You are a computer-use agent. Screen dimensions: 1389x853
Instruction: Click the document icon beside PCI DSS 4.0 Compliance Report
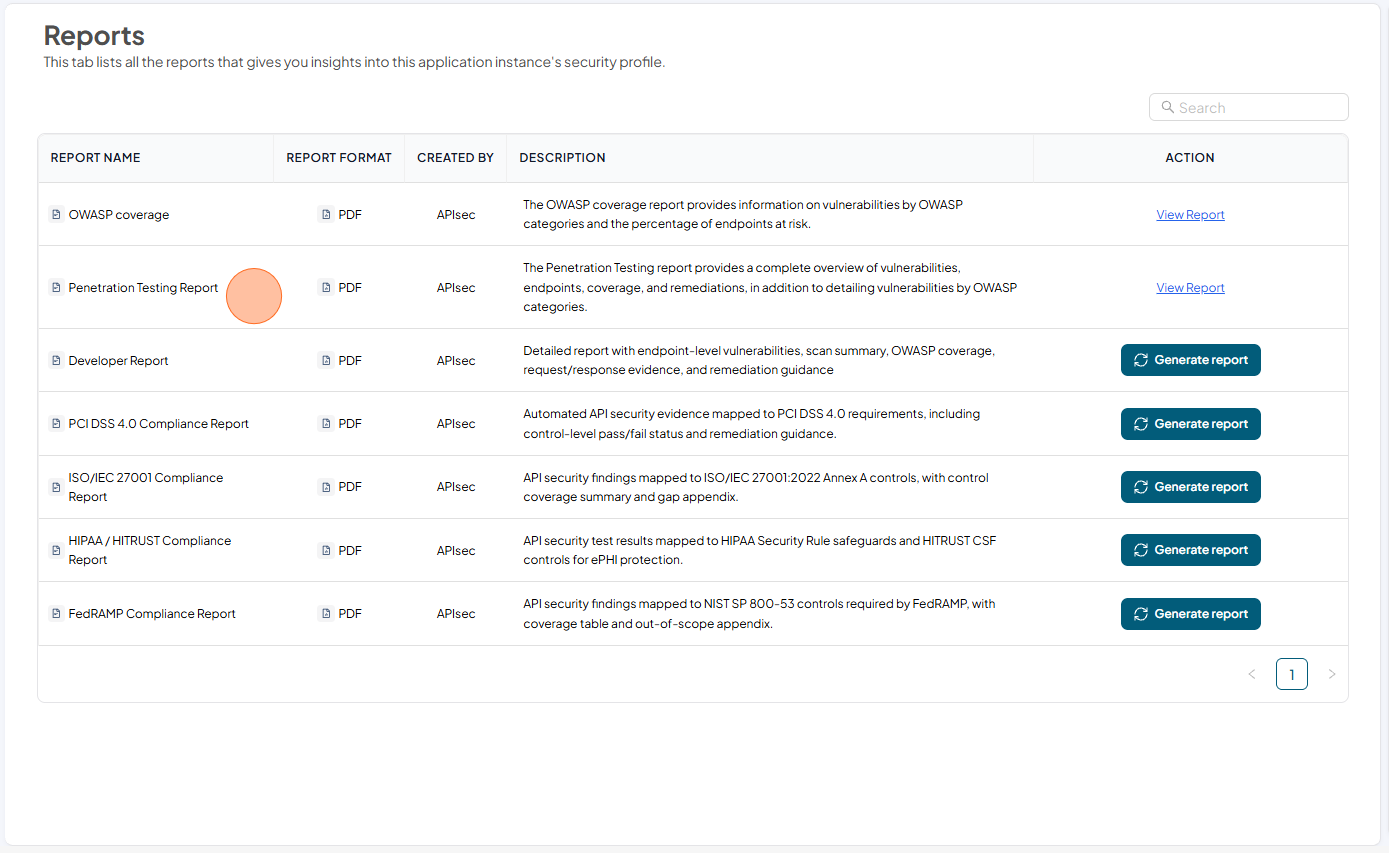click(x=56, y=423)
